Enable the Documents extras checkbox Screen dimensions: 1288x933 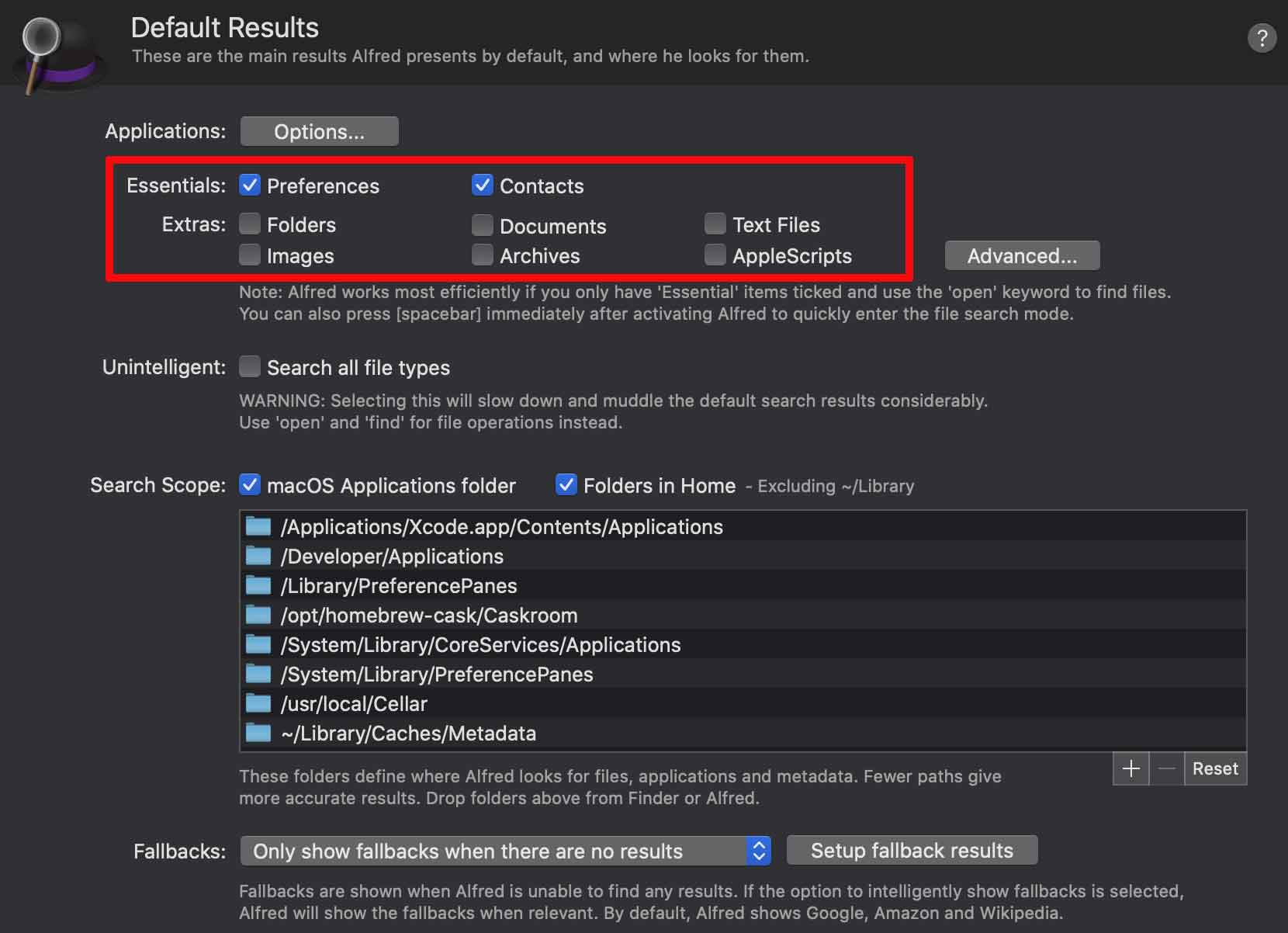pos(483,225)
